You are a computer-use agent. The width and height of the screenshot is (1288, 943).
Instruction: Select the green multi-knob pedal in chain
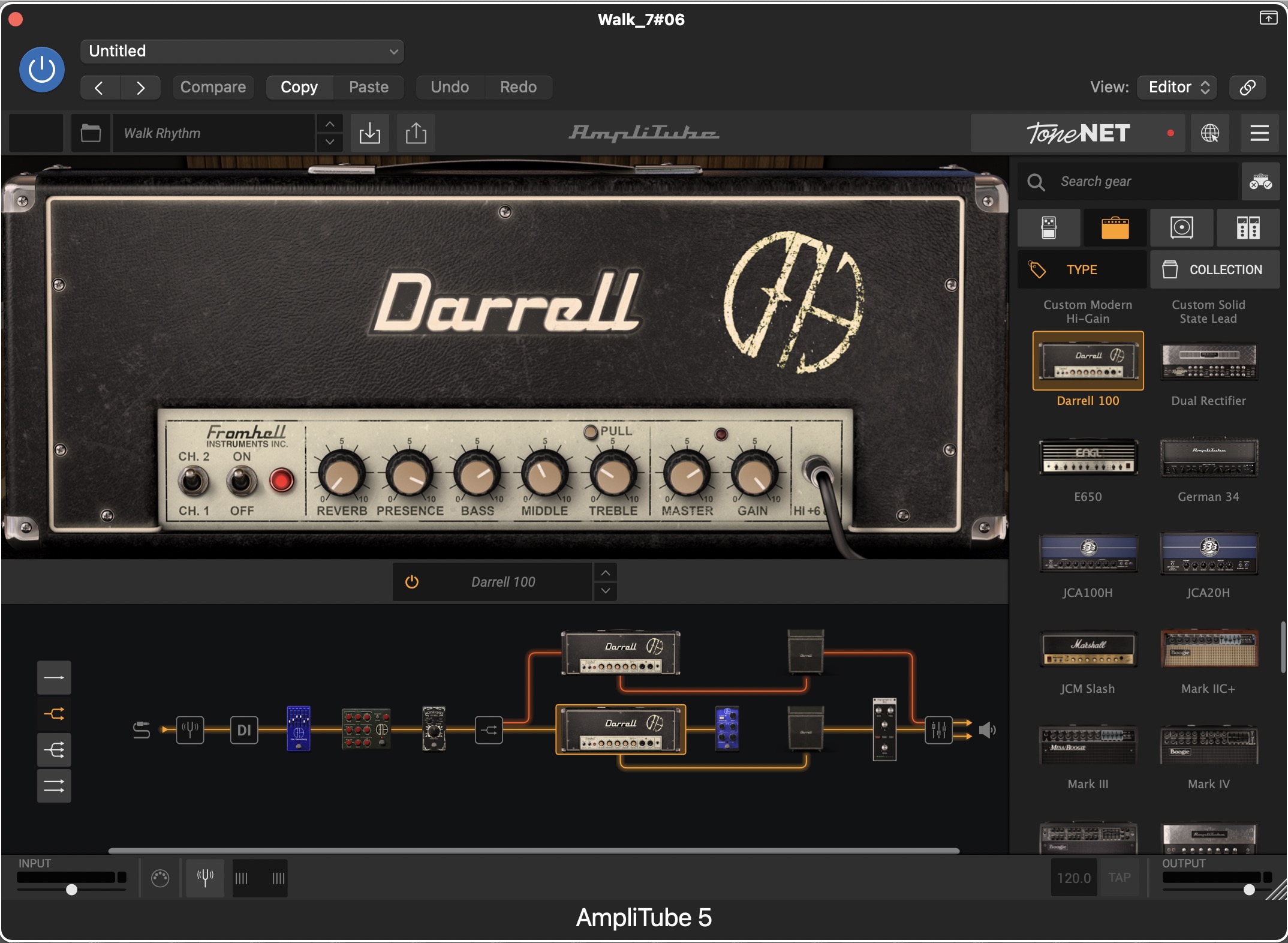[x=366, y=729]
